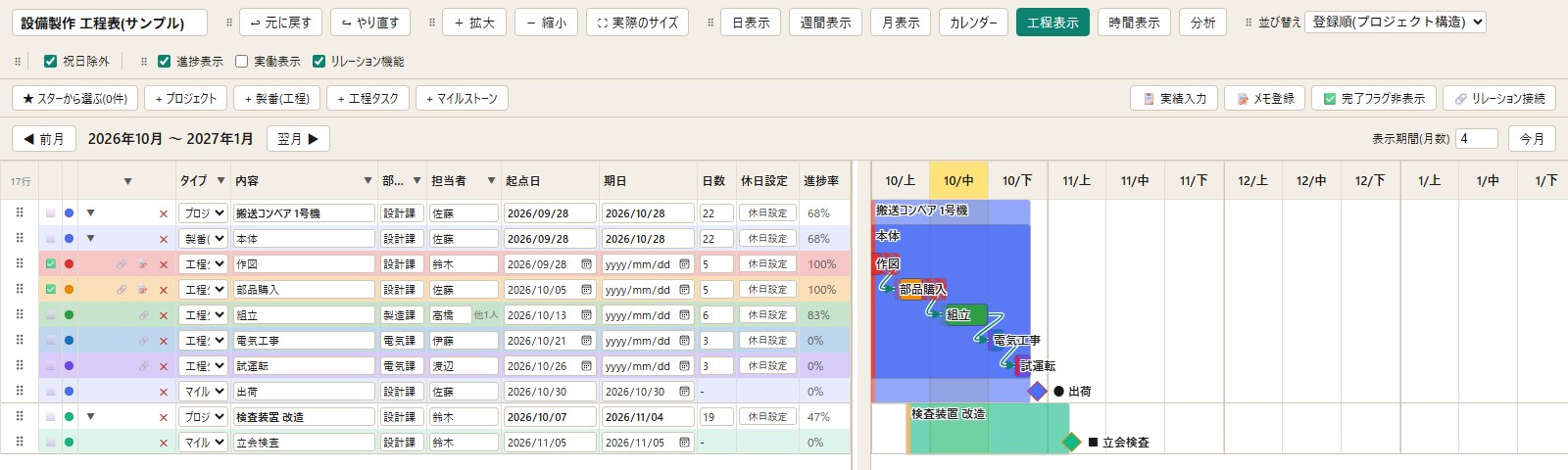The width and height of the screenshot is (1568, 470).
Task: Switch to 週間表示 view
Action: 825,23
